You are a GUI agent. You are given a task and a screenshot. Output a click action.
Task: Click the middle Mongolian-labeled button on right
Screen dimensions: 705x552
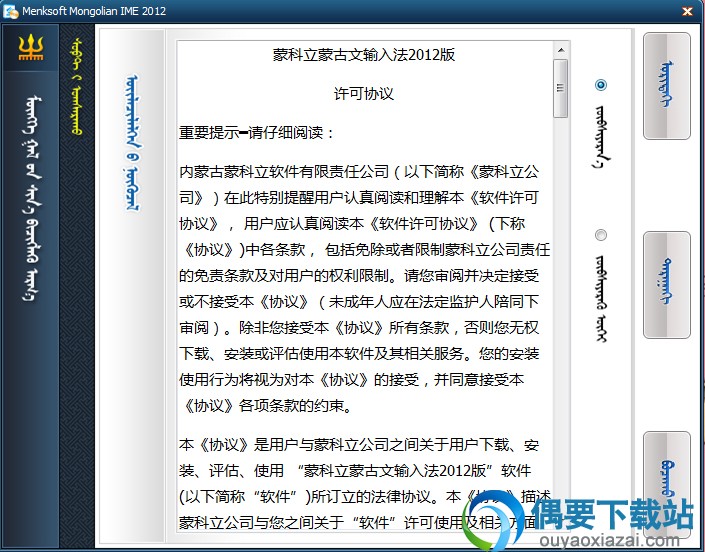click(x=667, y=285)
